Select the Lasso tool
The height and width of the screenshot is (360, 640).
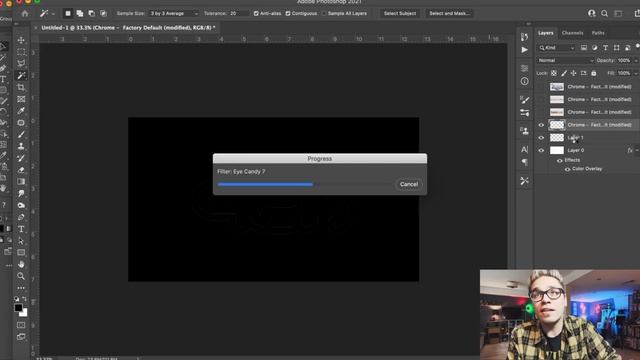click(21, 64)
